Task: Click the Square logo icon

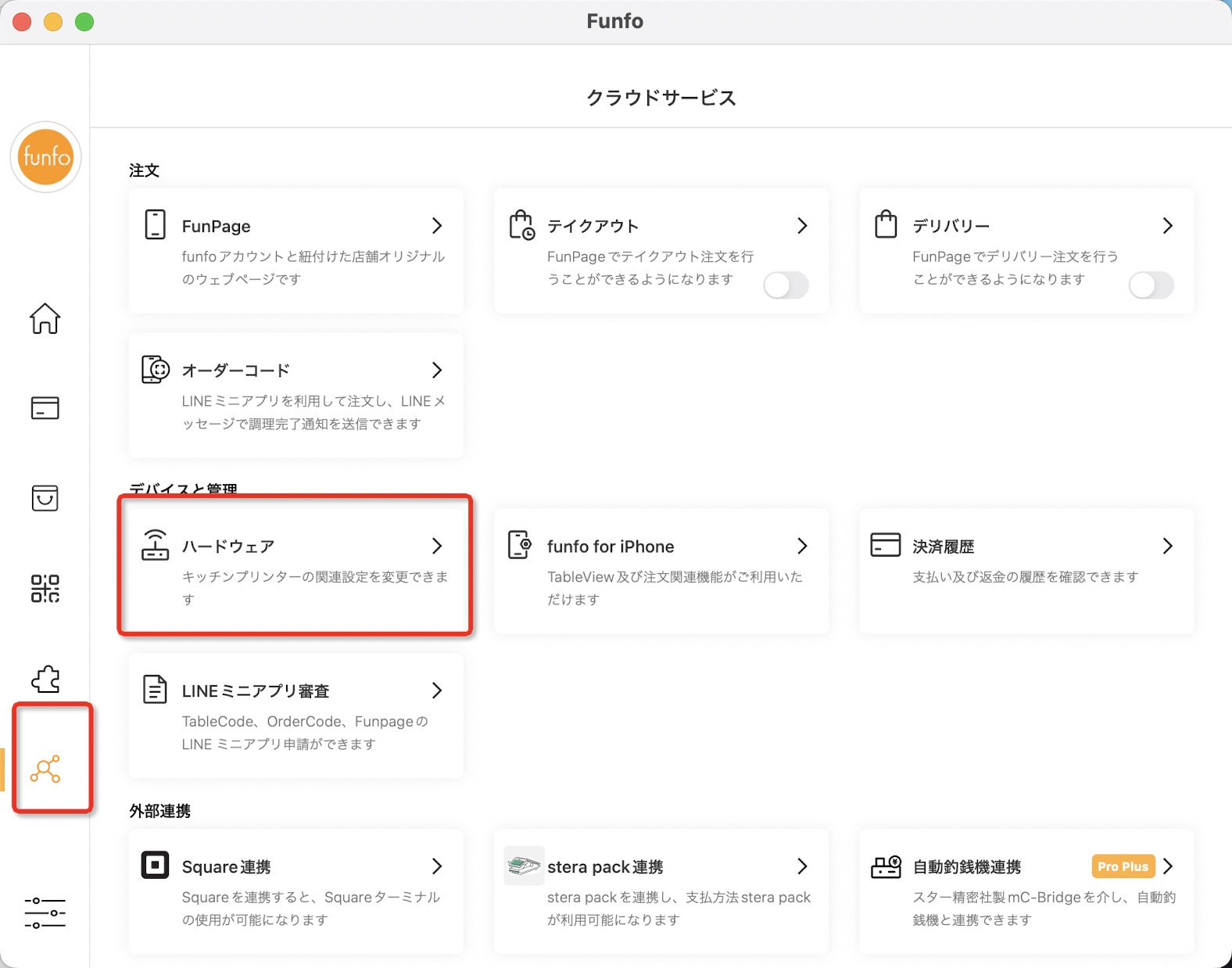Action: (155, 866)
